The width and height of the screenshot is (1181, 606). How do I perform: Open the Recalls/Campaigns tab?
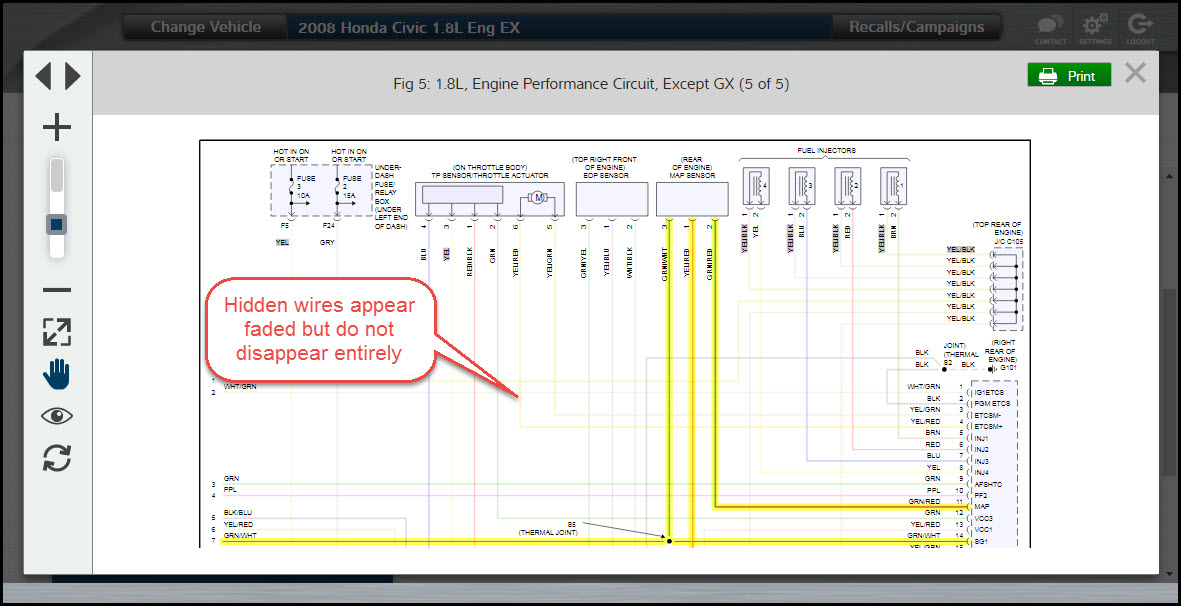click(916, 27)
